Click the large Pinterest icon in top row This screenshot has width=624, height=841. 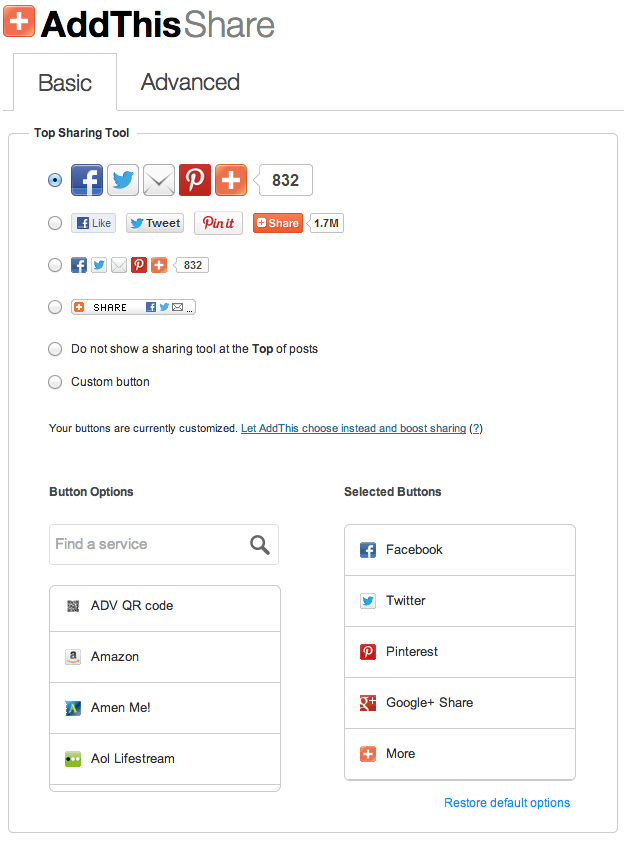point(195,180)
